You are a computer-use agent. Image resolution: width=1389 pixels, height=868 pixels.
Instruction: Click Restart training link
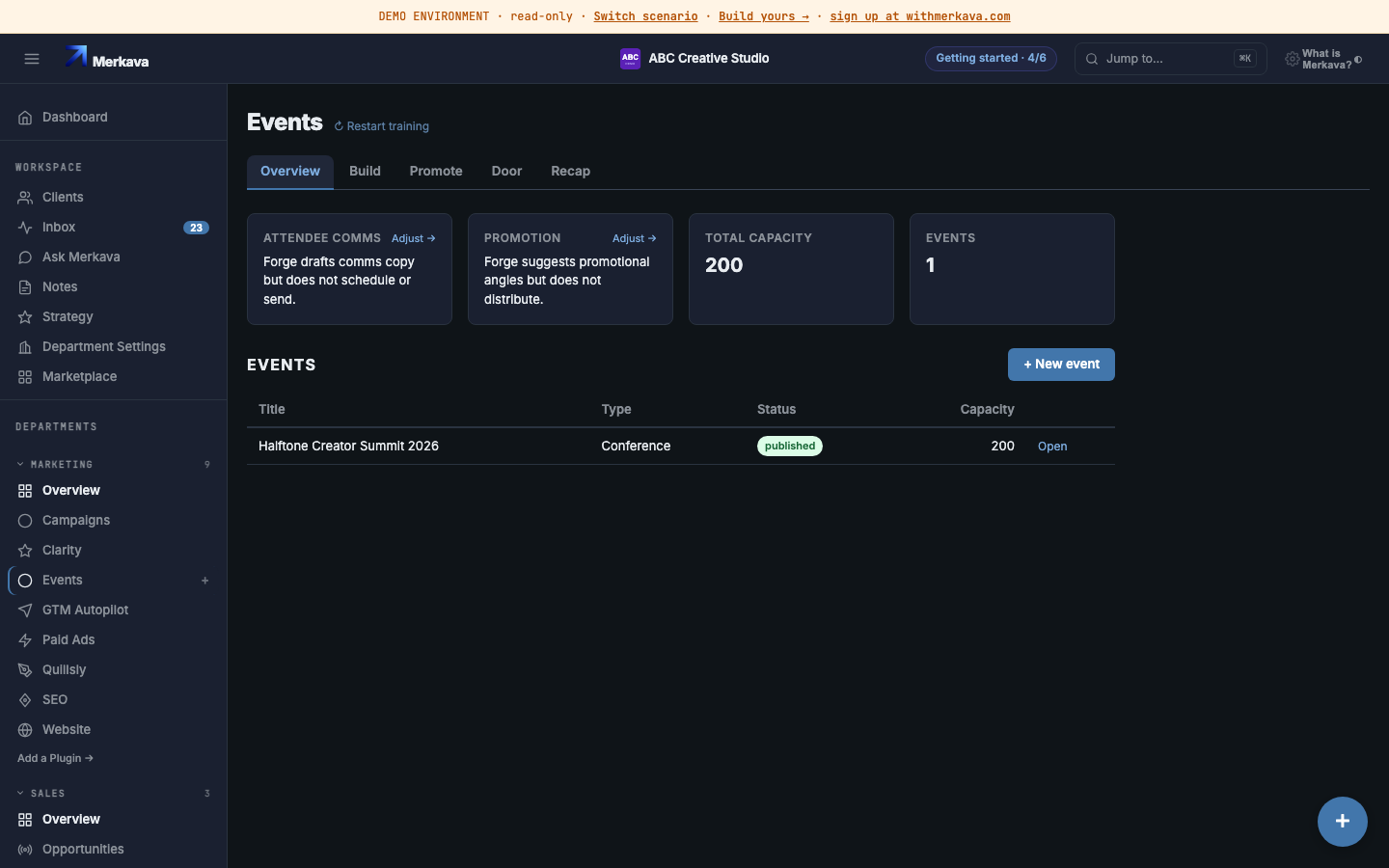coord(382,126)
